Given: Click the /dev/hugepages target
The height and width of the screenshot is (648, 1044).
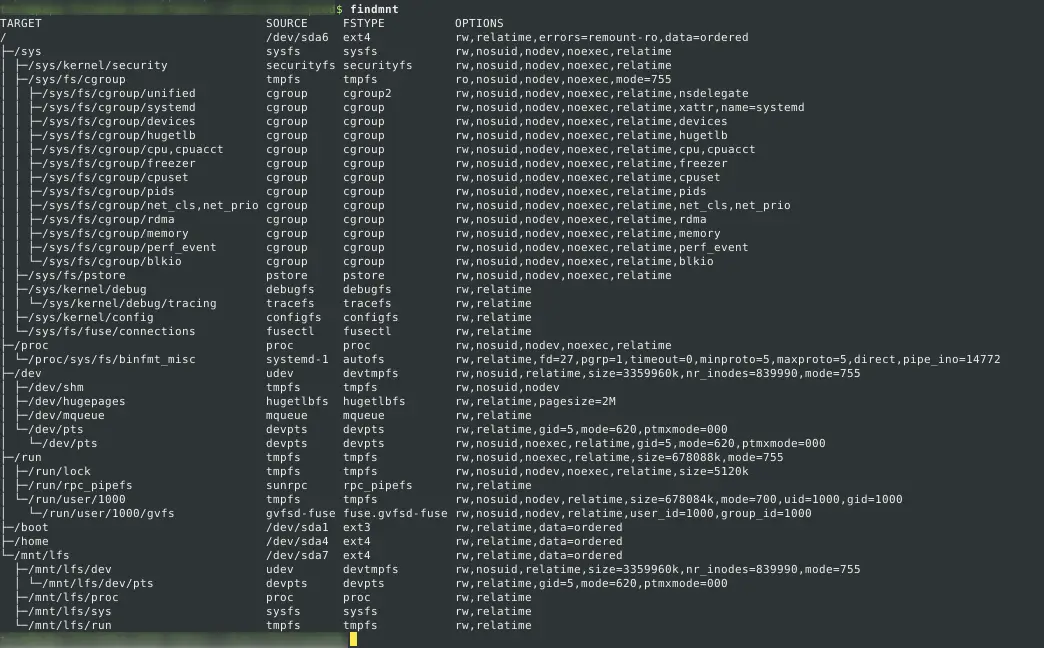Looking at the screenshot, I should pos(77,401).
